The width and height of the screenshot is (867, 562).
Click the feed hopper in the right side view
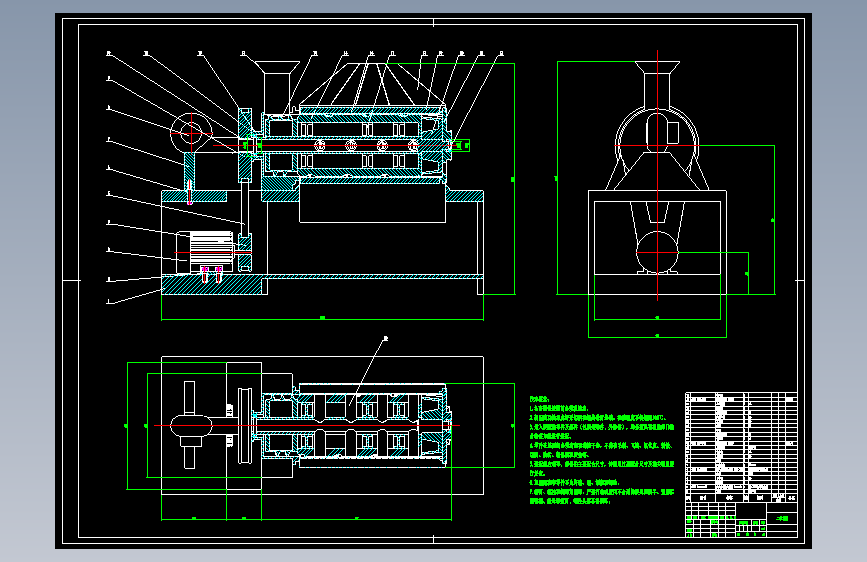[657, 85]
